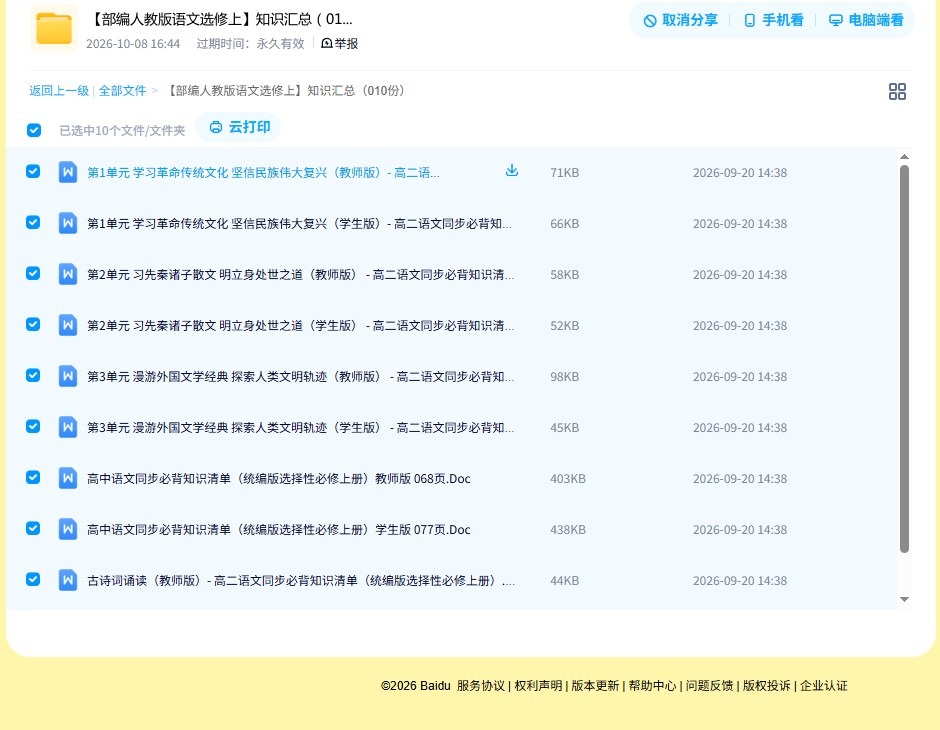Image resolution: width=940 pixels, height=730 pixels.
Task: Uncheck 学生版 077页 file checkbox
Action: pyautogui.click(x=33, y=528)
